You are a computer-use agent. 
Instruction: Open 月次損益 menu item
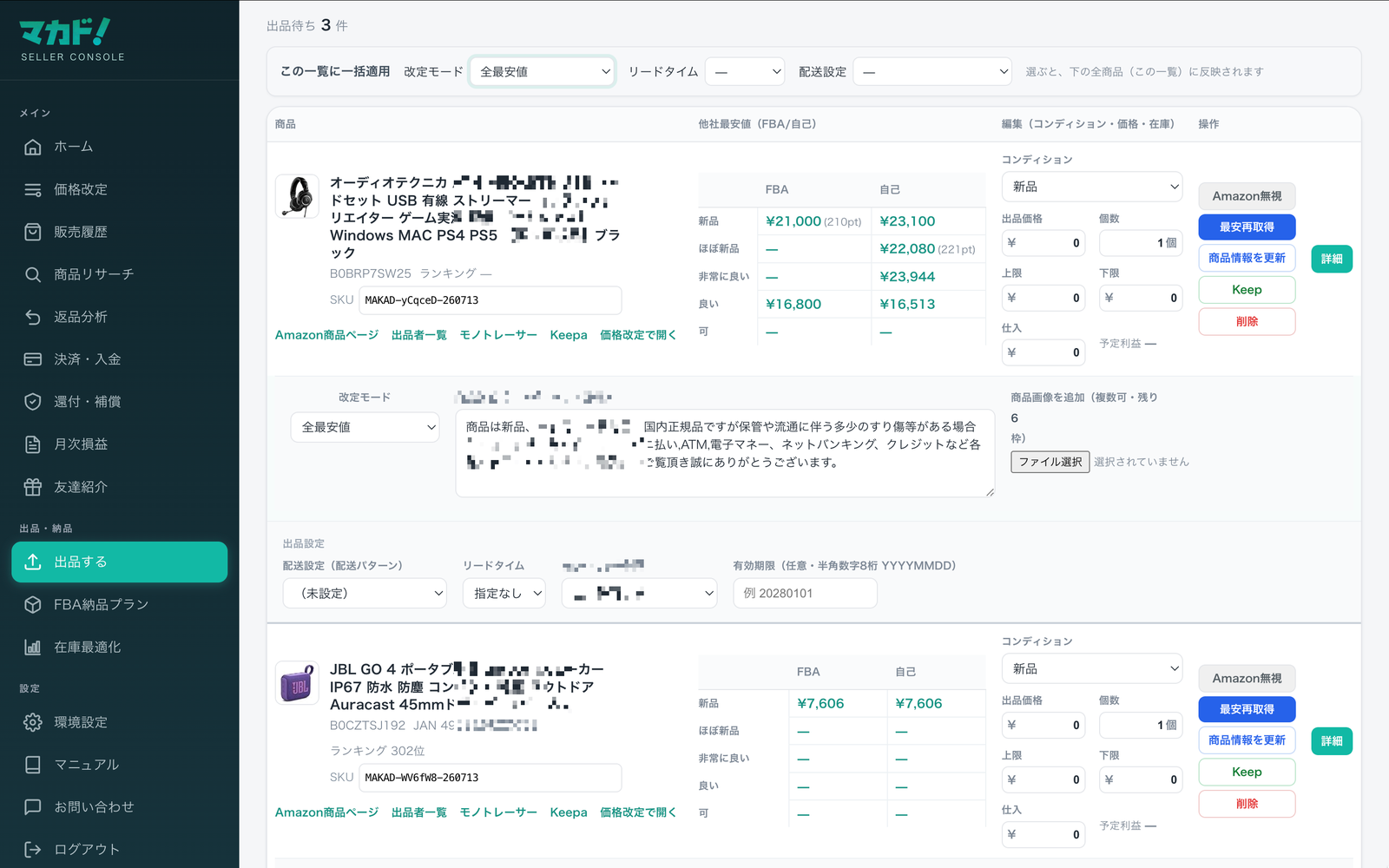click(120, 444)
